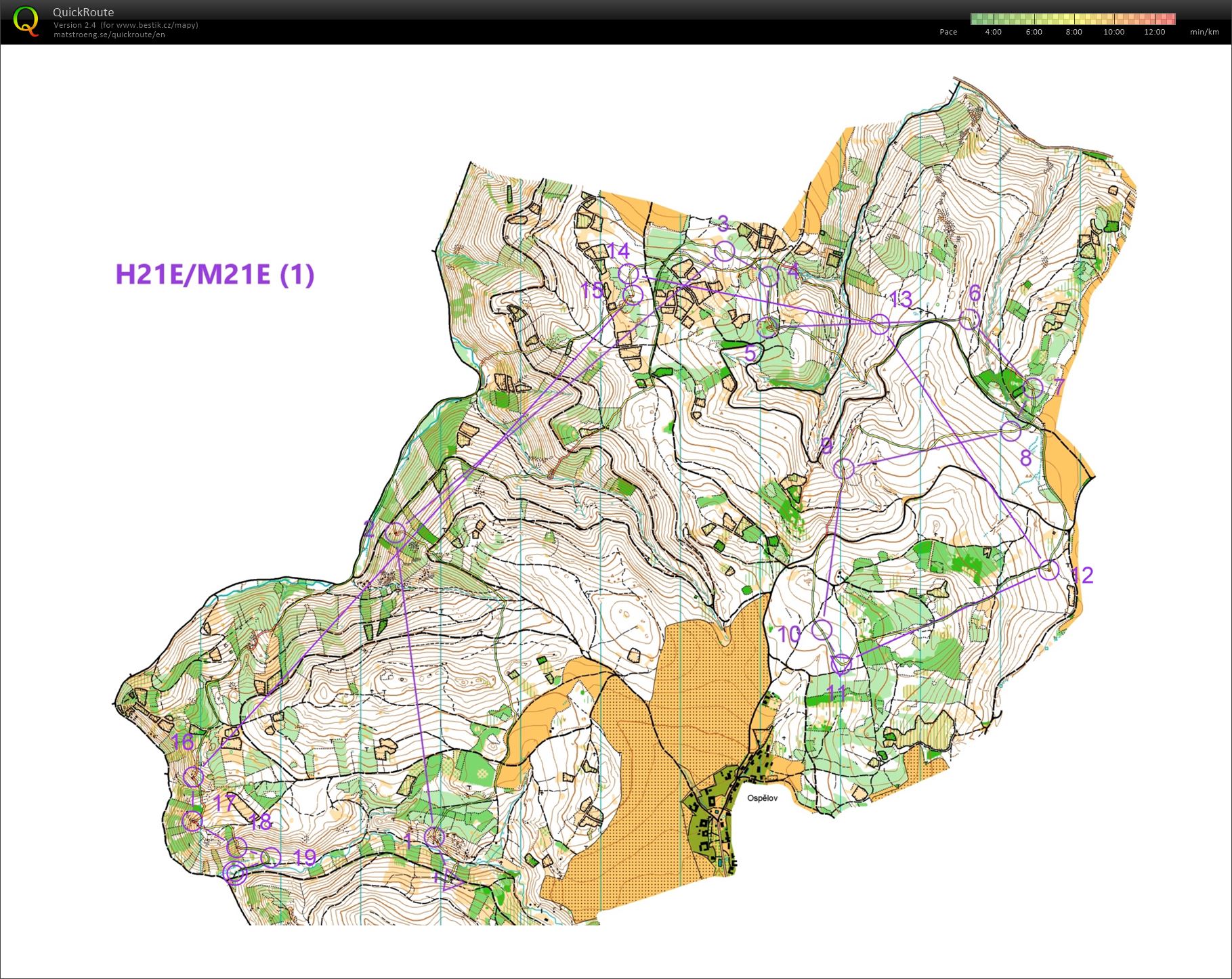Image resolution: width=1232 pixels, height=979 pixels.
Task: Click control circle 13 on the map
Action: coord(879,324)
